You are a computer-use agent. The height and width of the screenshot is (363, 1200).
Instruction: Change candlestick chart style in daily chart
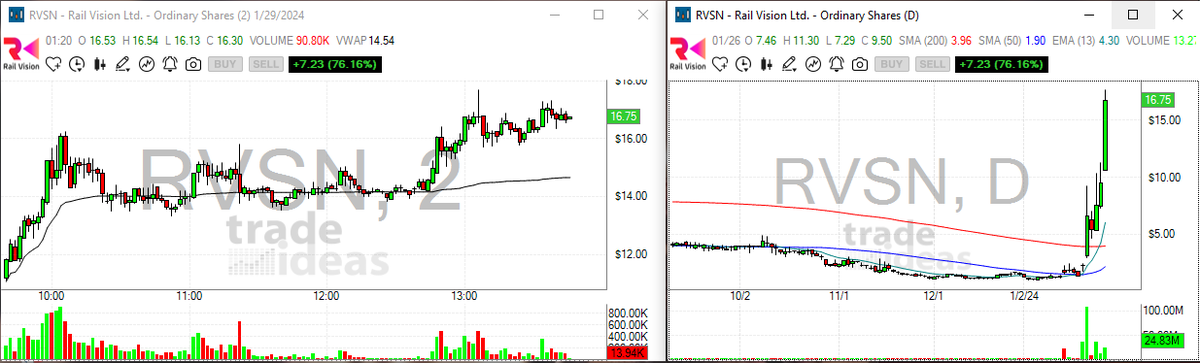[x=765, y=64]
